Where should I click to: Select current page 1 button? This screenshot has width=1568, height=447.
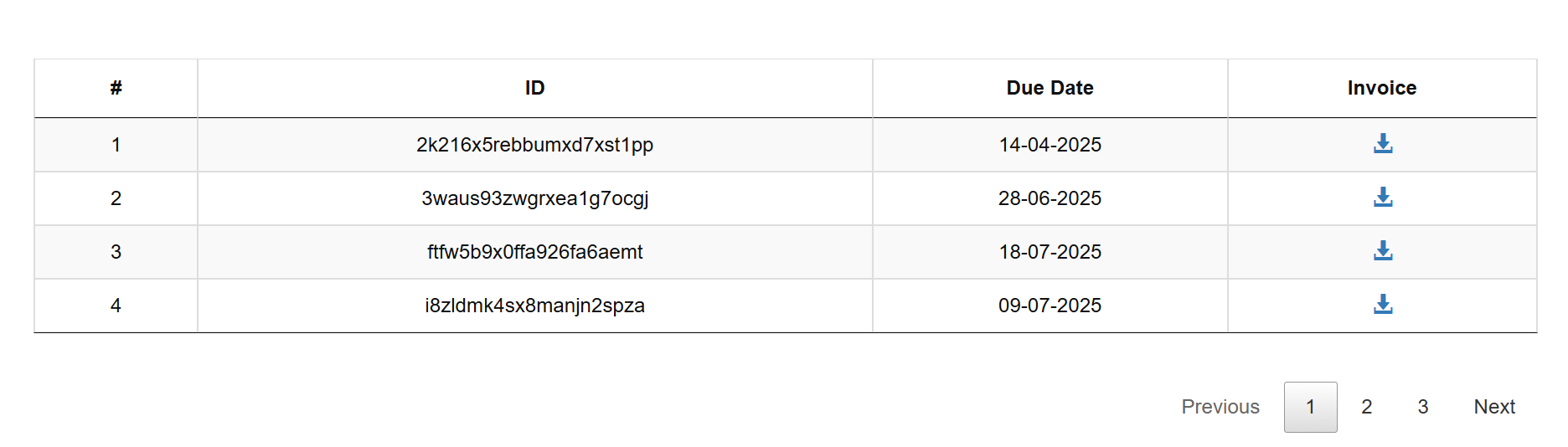click(x=1310, y=407)
